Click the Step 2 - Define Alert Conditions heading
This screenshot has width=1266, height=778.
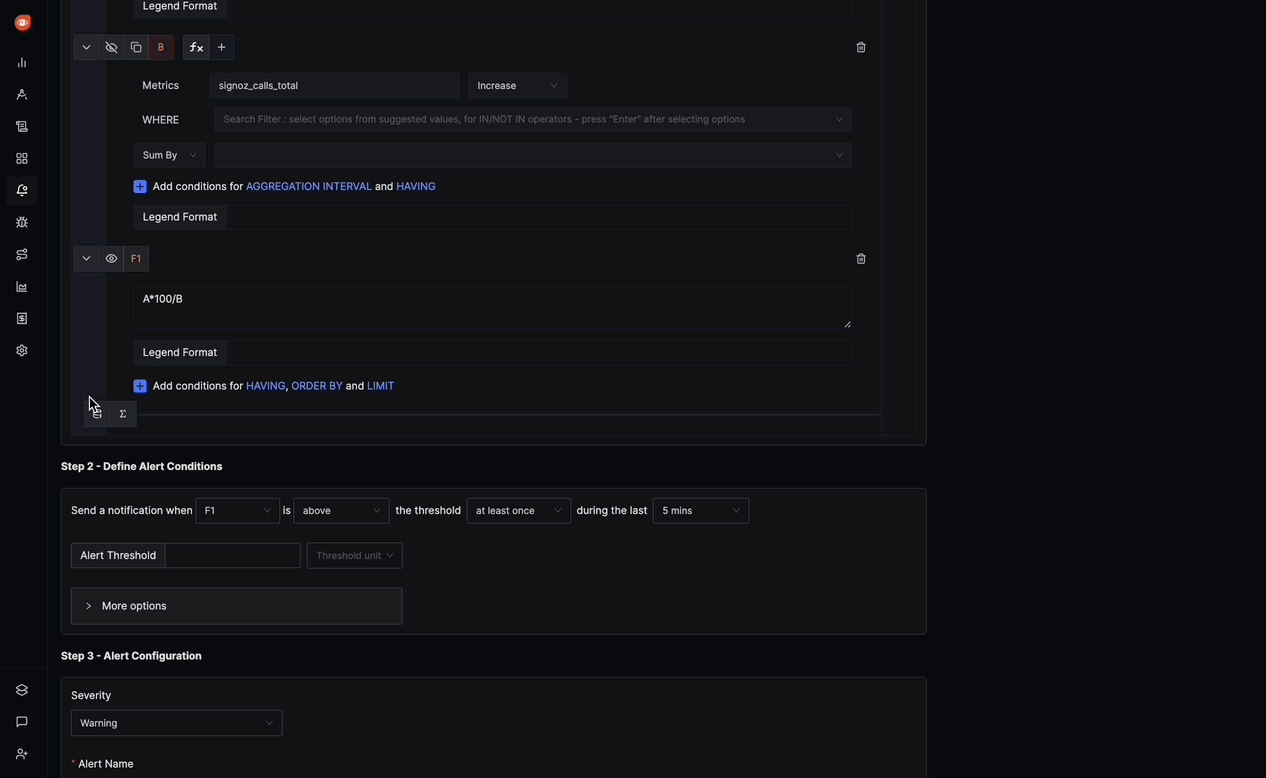point(142,467)
